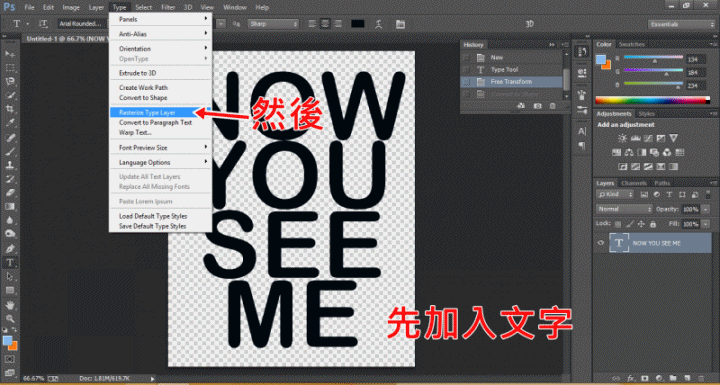Select the Horizontal Type tool in the toolbox
Screen dimensions: 720x385
click(10, 262)
